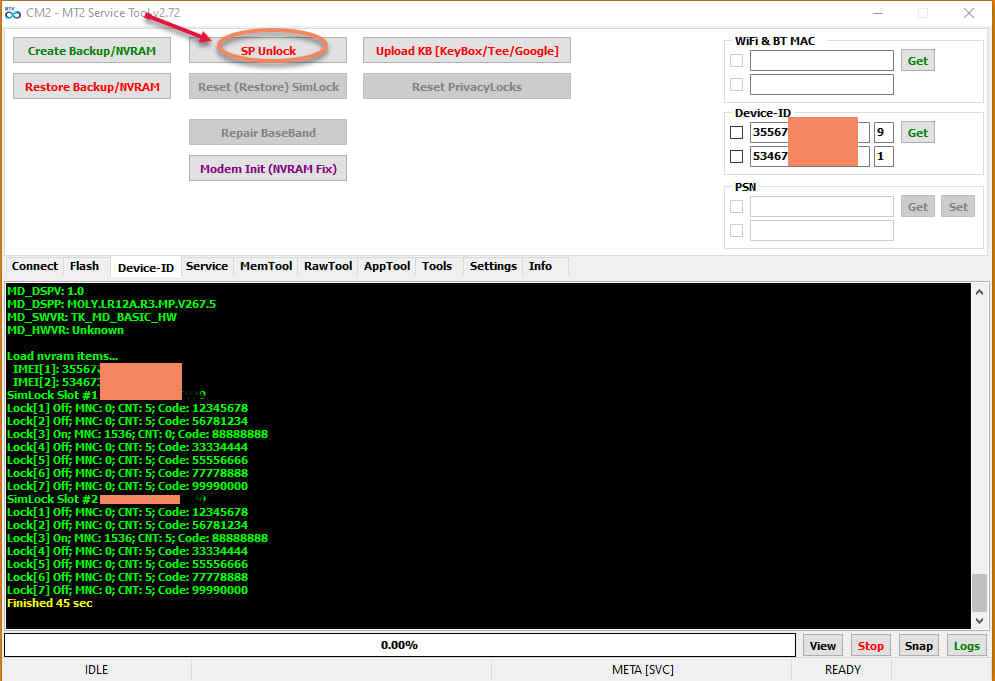995x681 pixels.
Task: Click the 0.00% progress bar
Action: 400,645
